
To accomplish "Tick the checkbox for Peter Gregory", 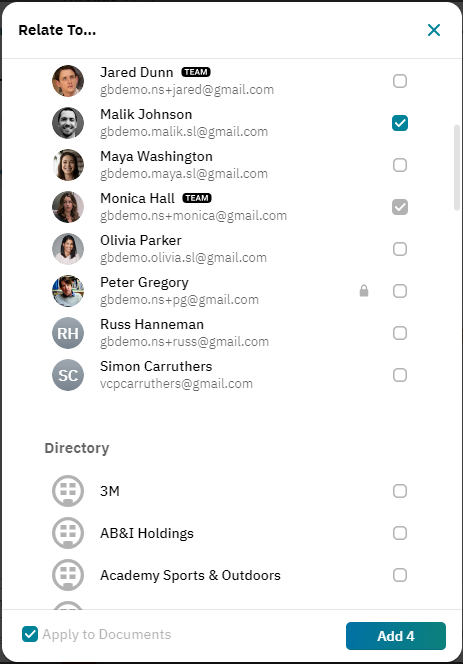I will pos(400,291).
